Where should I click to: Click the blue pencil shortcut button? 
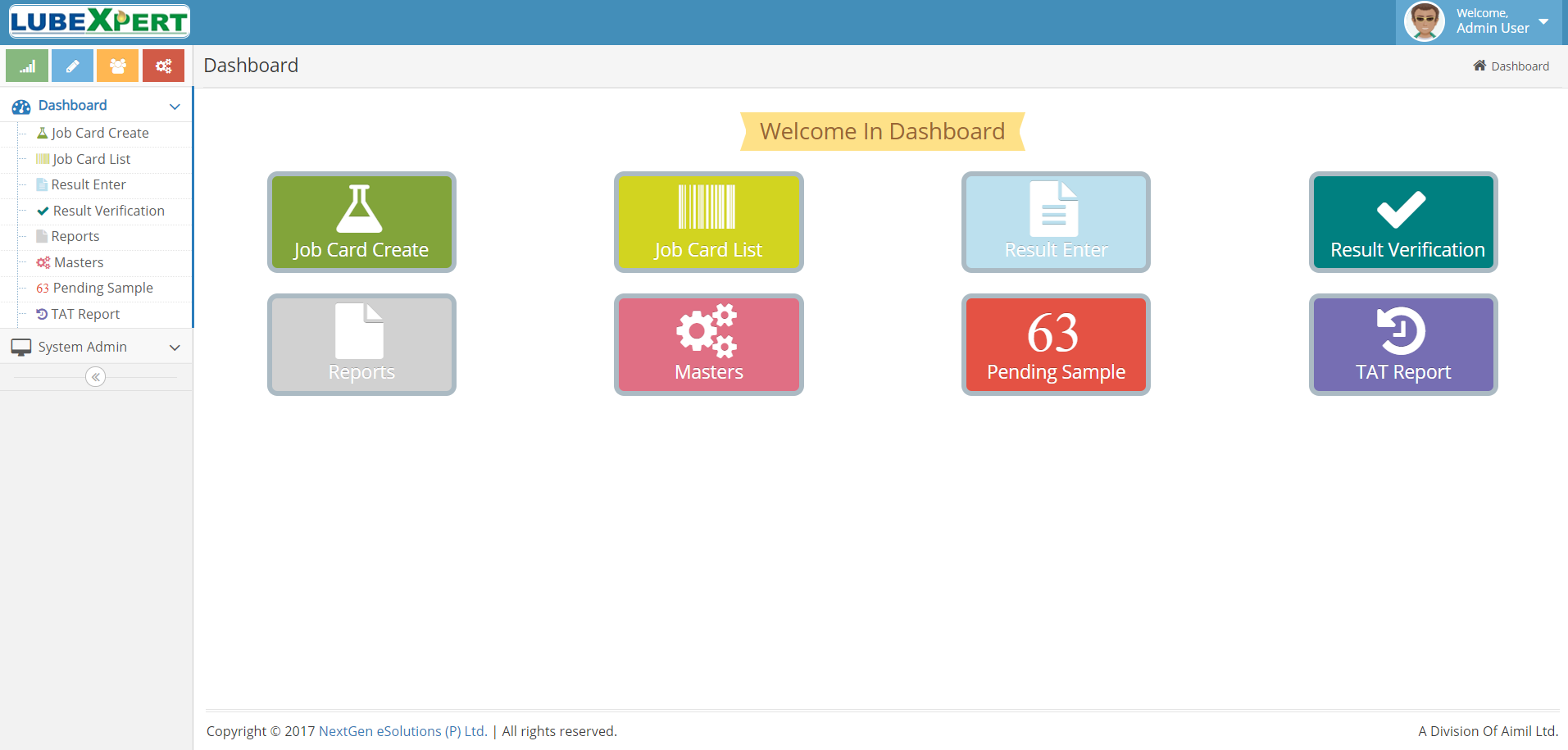tap(72, 66)
